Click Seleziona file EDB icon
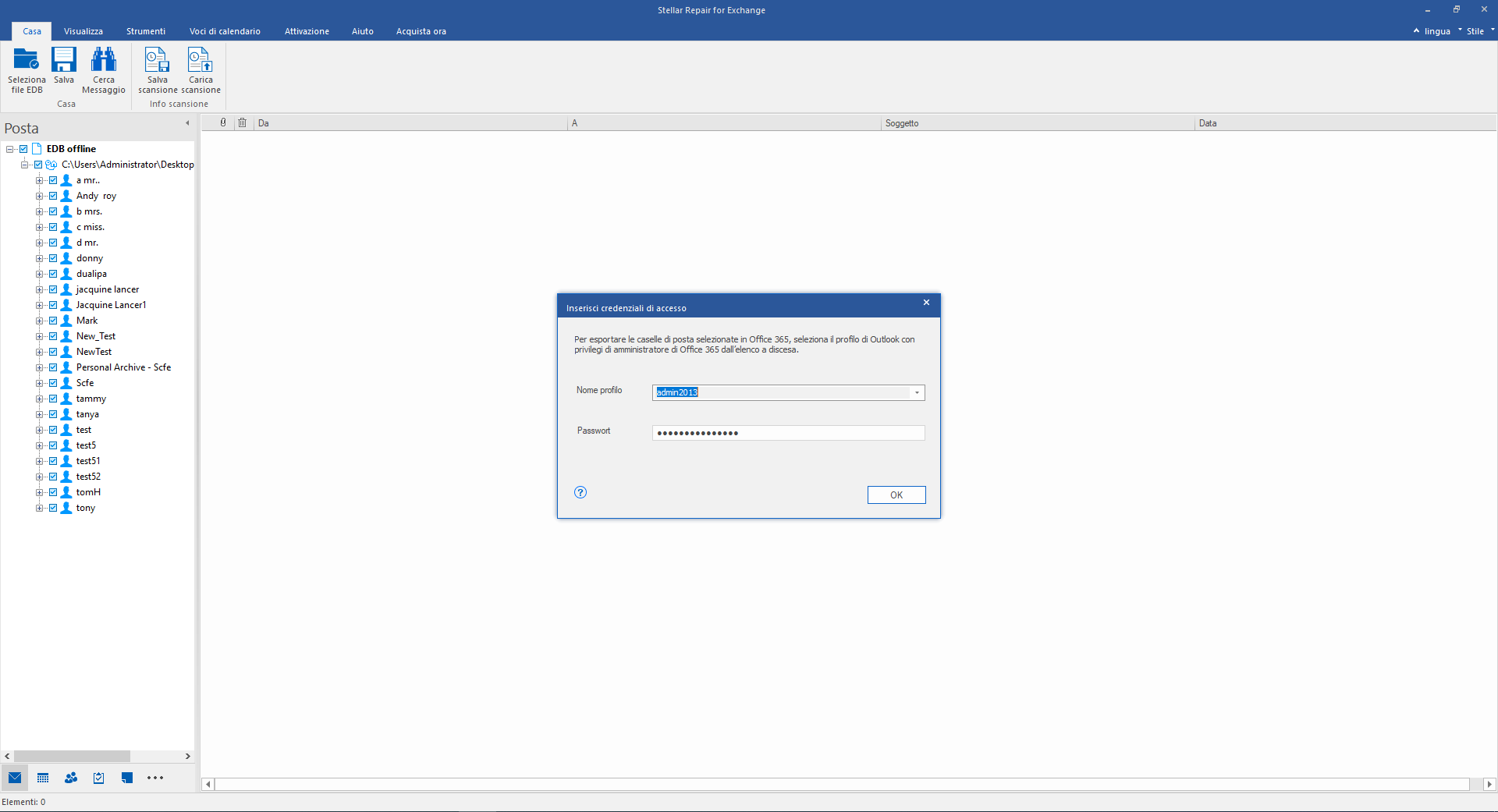The width and height of the screenshot is (1498, 812). 27,59
